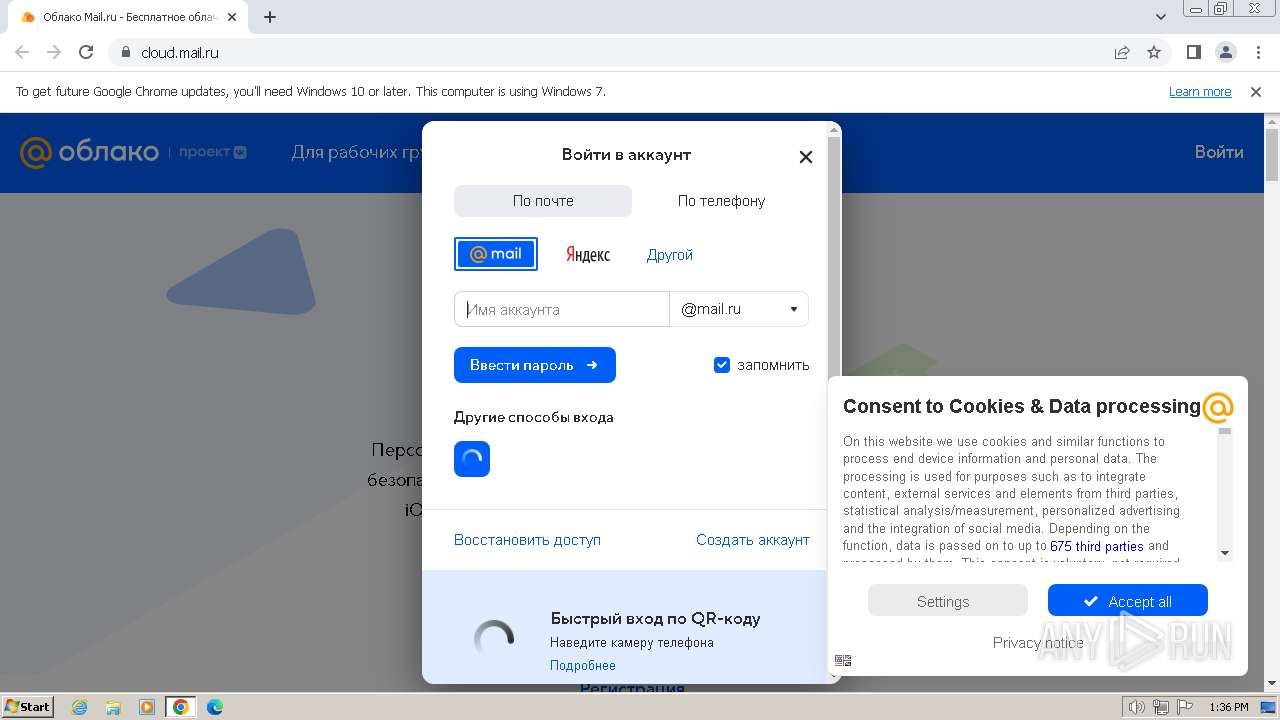Click the blue loading sign-in icon

472,459
